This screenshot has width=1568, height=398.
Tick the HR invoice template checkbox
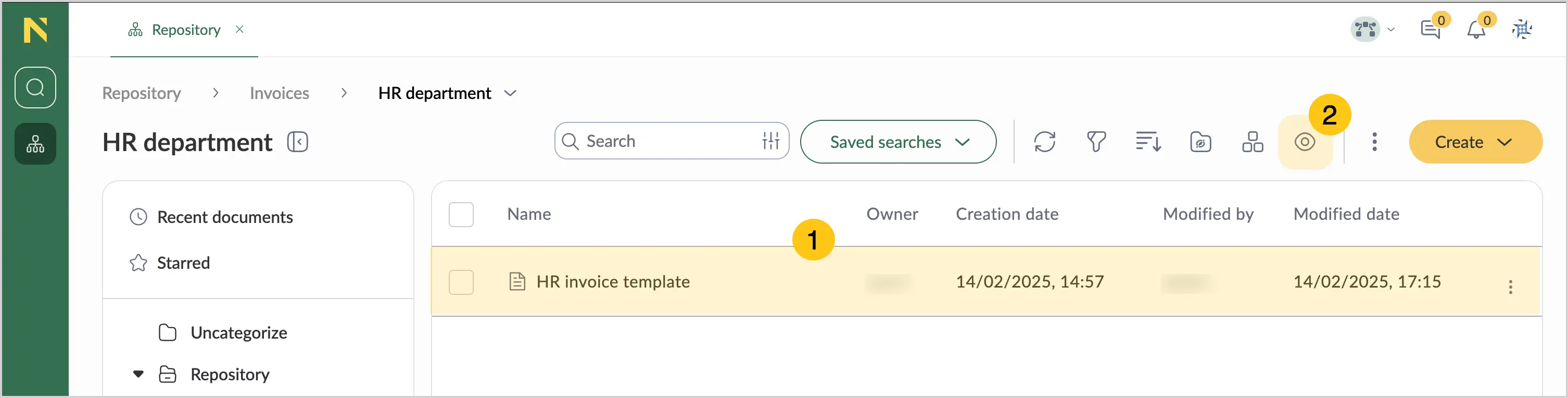pos(461,282)
